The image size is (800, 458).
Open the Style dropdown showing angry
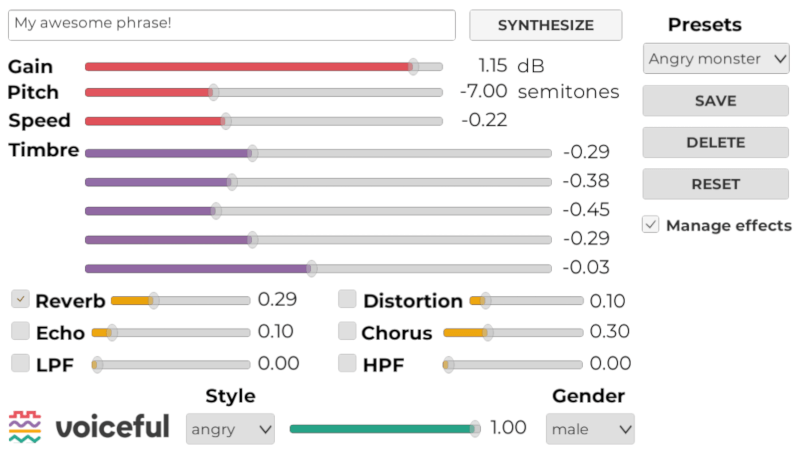pyautogui.click(x=230, y=429)
